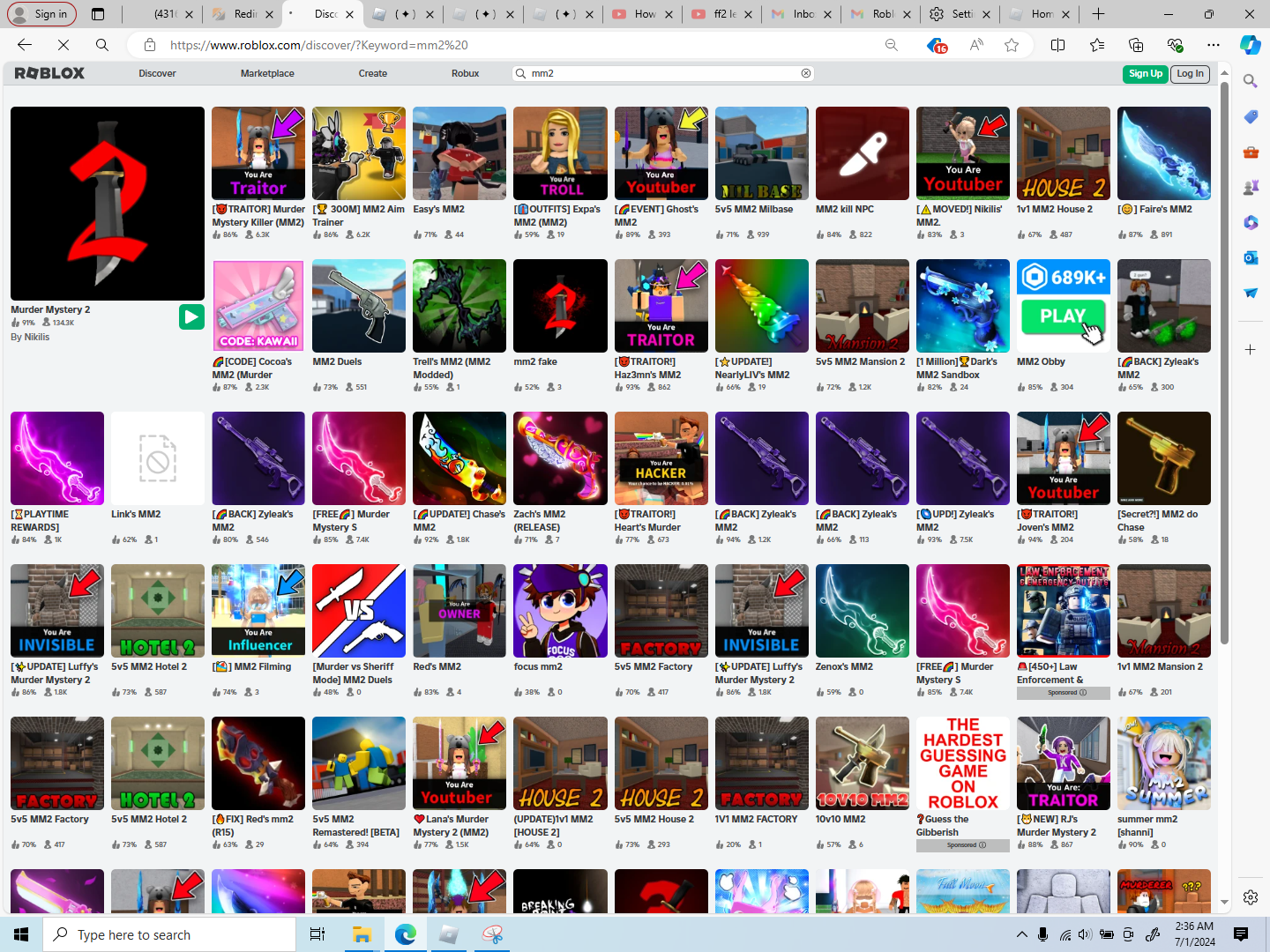Open the sidebar Shopping tag icon

(1251, 116)
